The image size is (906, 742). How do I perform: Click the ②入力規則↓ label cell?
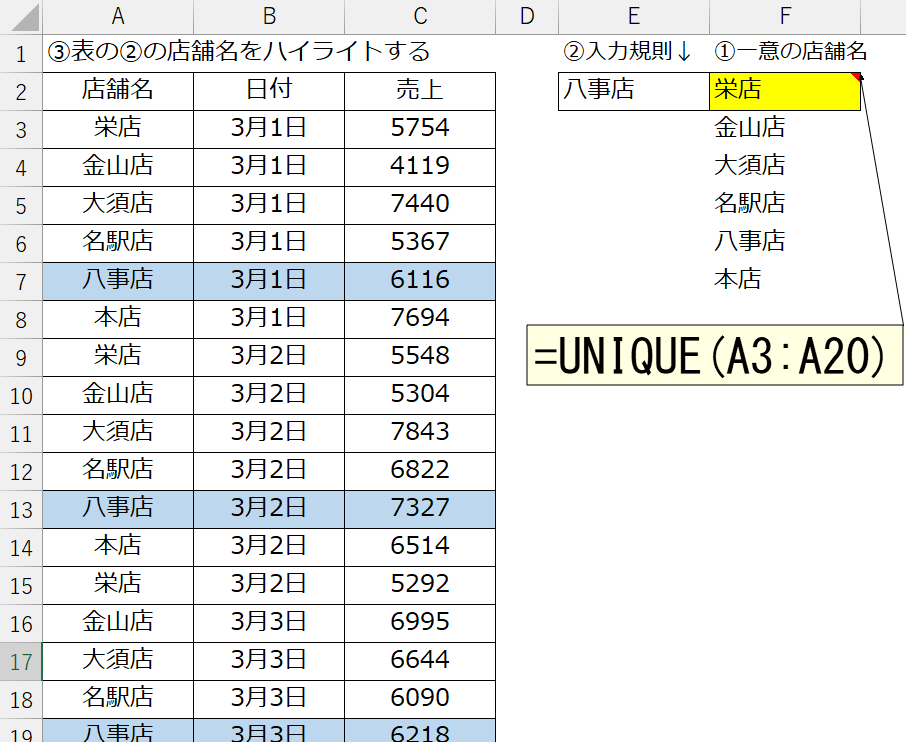coord(634,53)
